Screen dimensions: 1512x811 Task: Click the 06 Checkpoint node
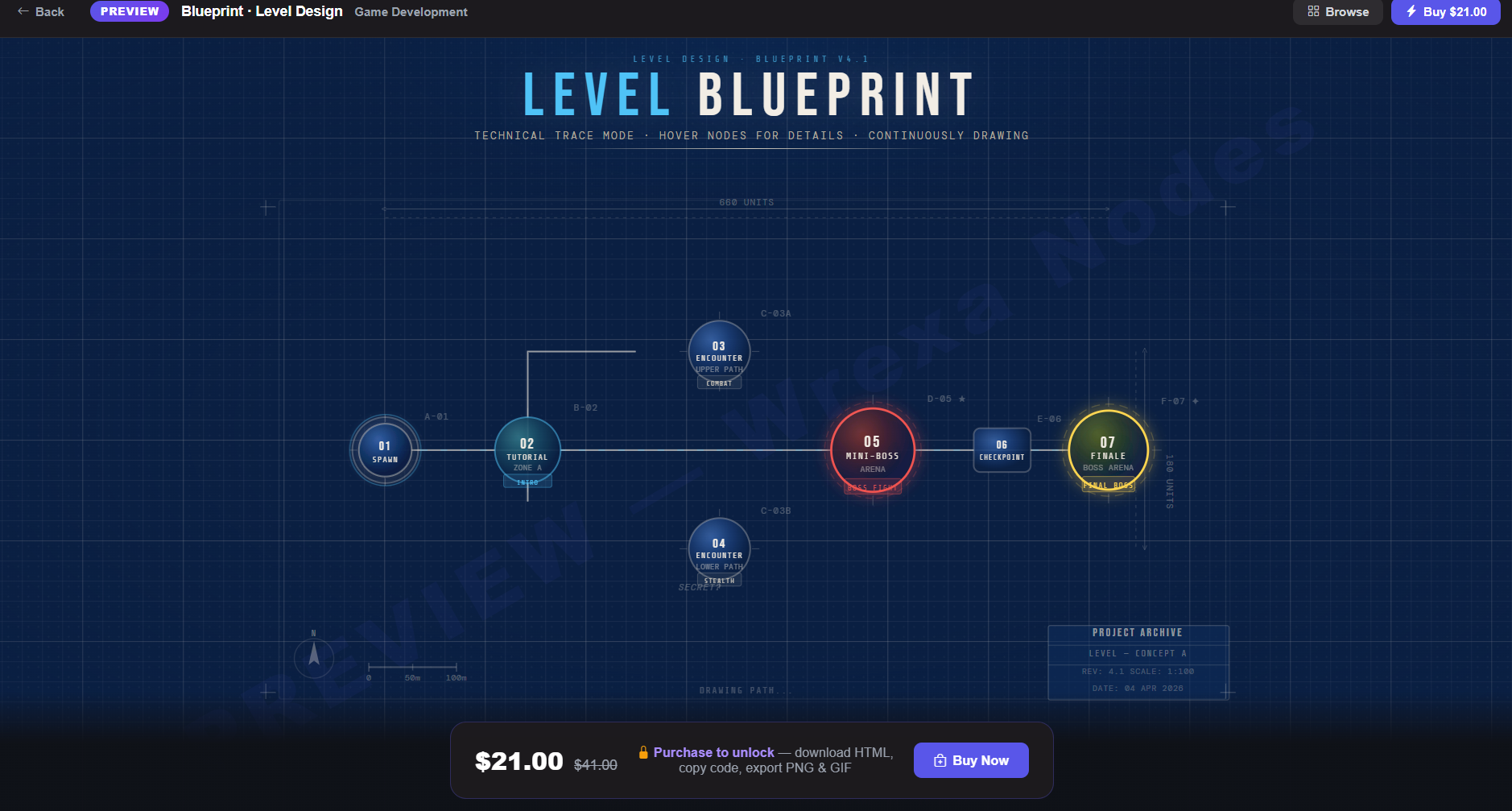click(1002, 449)
